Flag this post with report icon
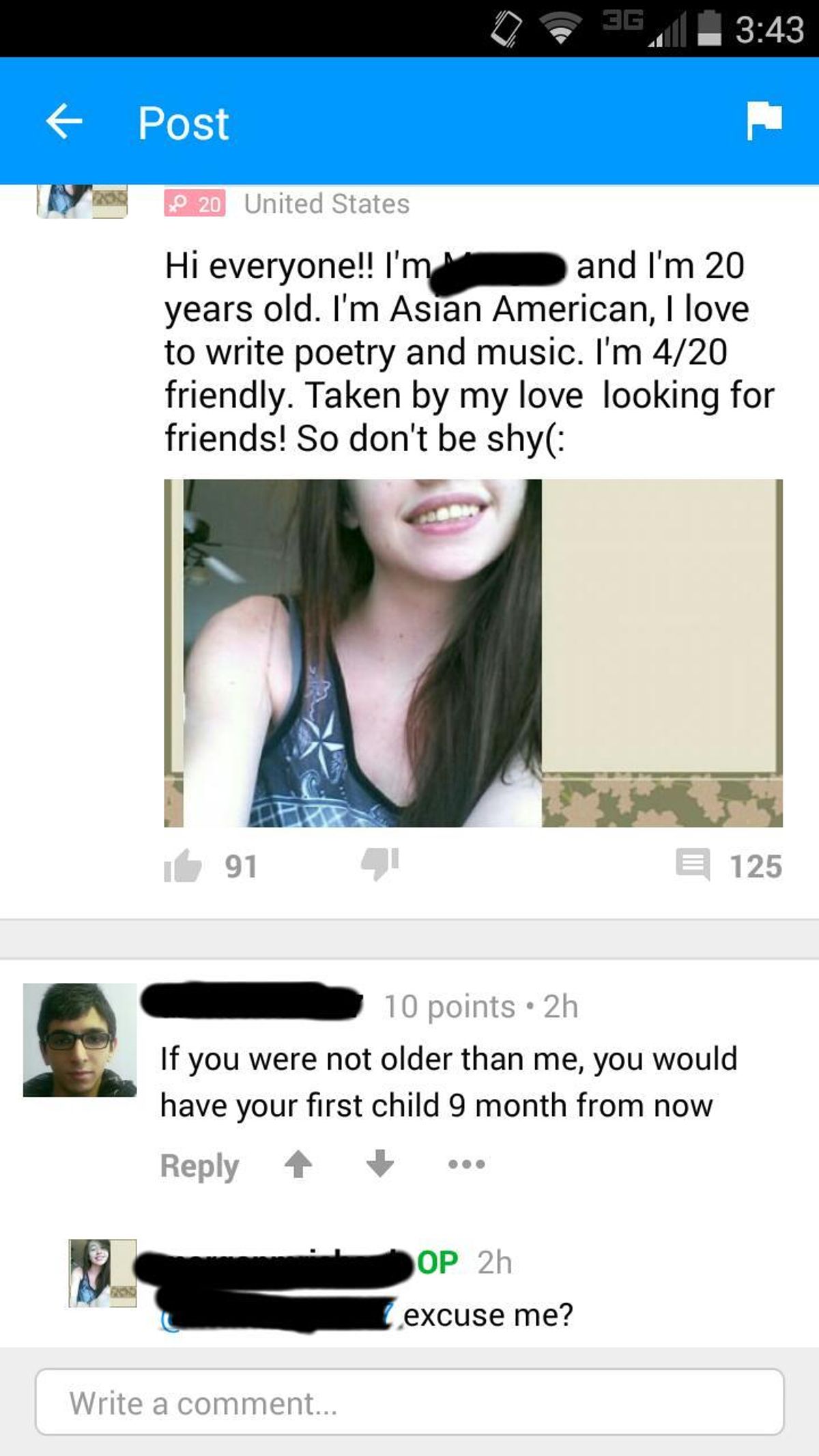The height and width of the screenshot is (1456, 819). 764,120
